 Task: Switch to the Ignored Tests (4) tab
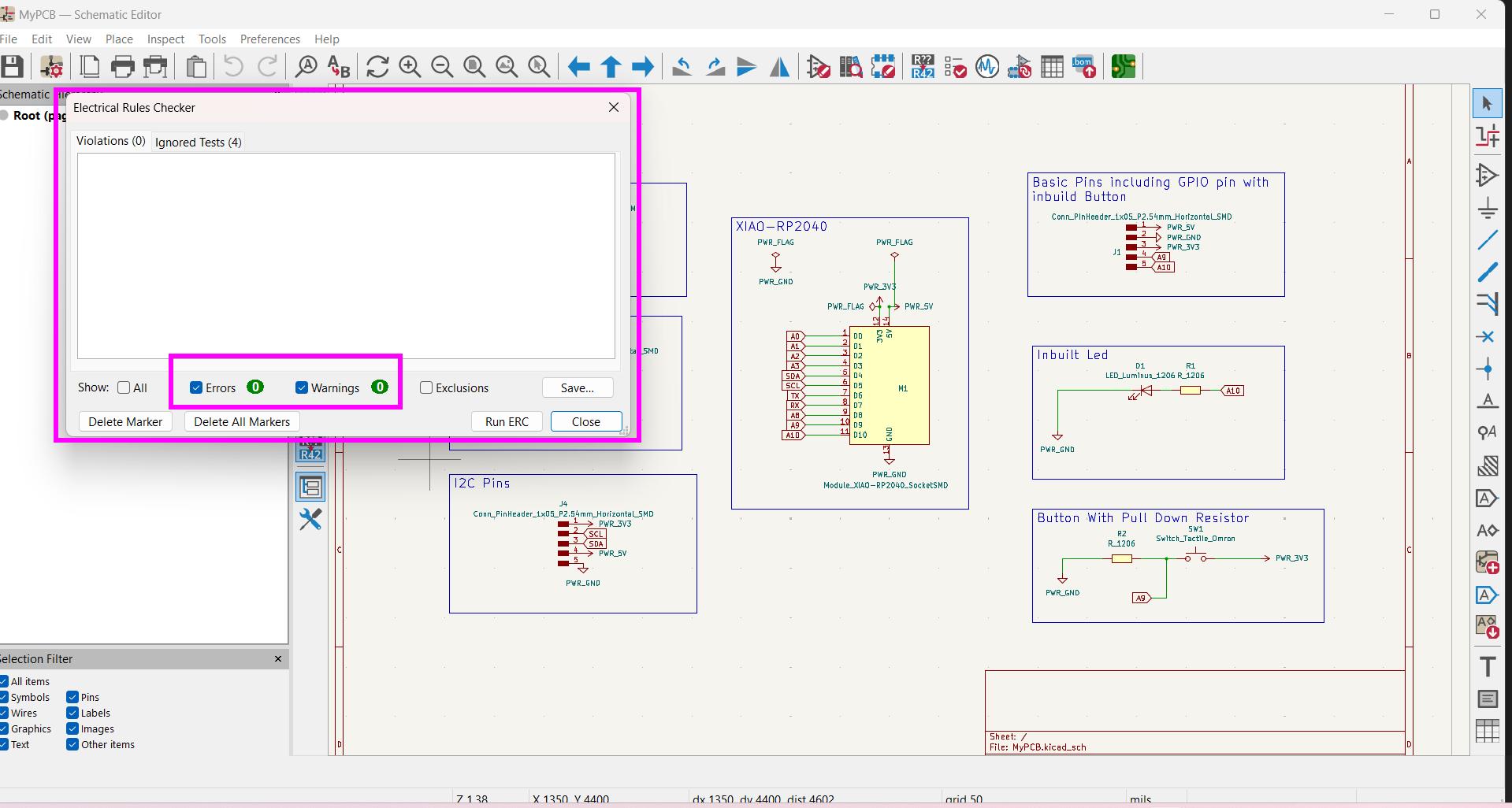click(198, 142)
